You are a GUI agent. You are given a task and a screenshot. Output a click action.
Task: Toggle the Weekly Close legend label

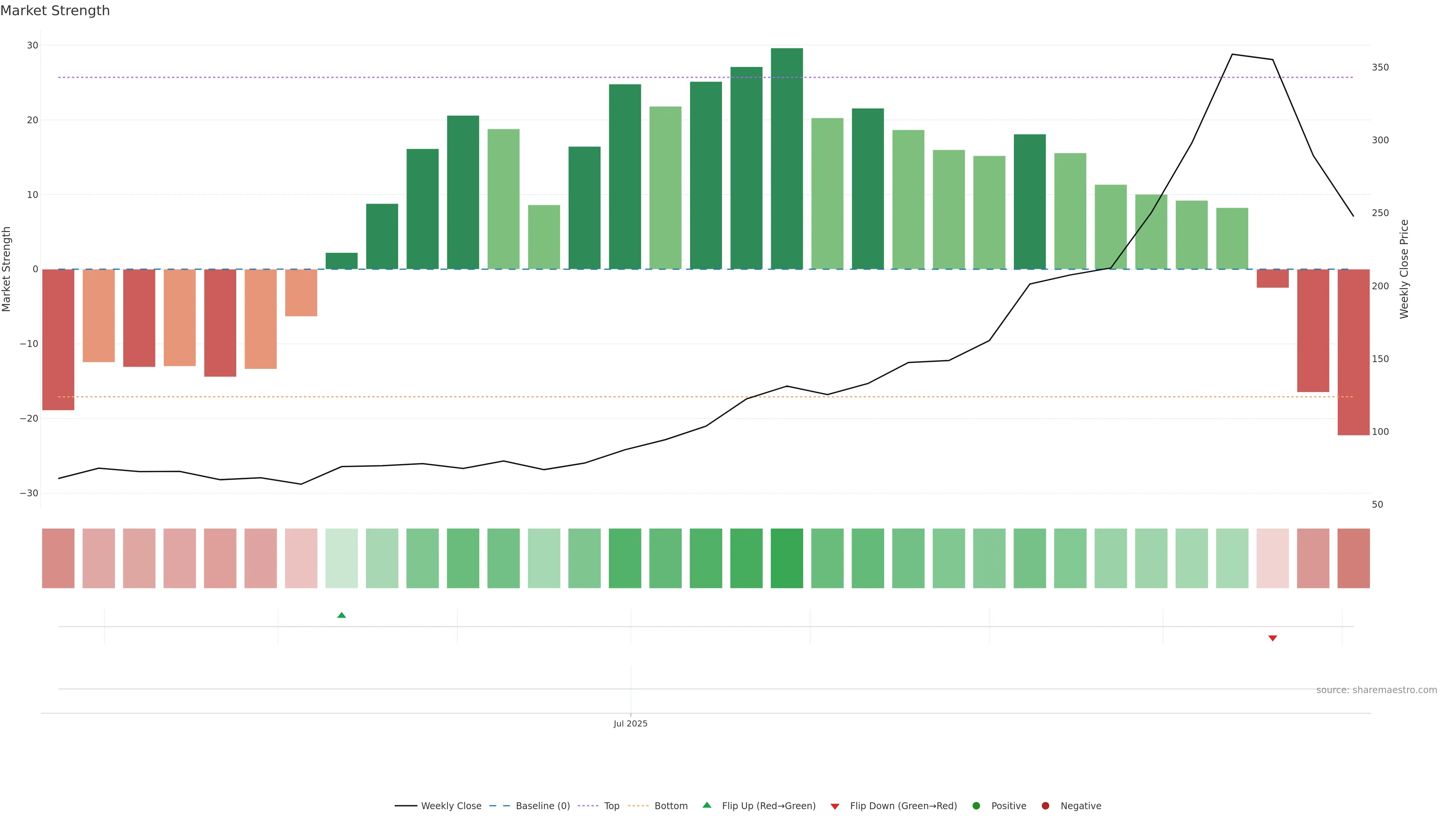point(451,806)
